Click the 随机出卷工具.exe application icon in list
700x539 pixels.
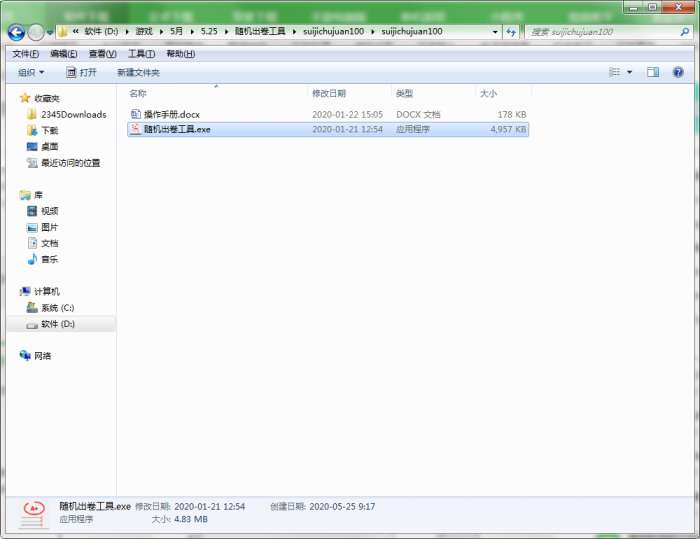coord(136,129)
